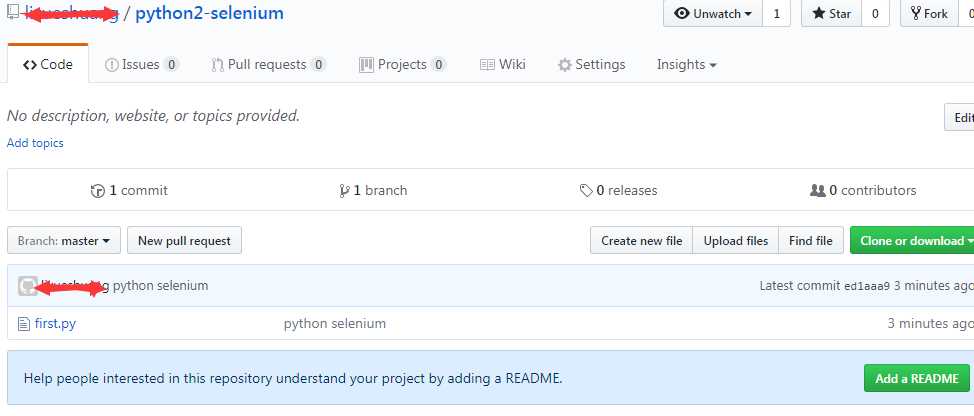974x416 pixels.
Task: Click "No description, website, or topics provided." text
Action: pos(153,116)
